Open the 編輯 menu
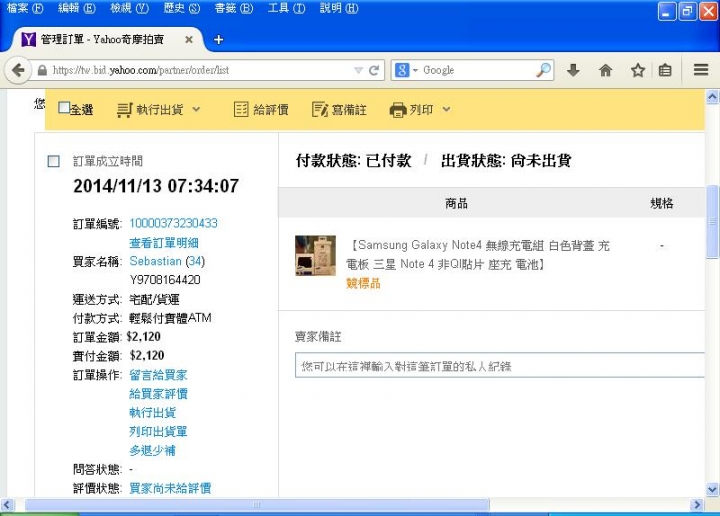The height and width of the screenshot is (516, 720). [77, 8]
